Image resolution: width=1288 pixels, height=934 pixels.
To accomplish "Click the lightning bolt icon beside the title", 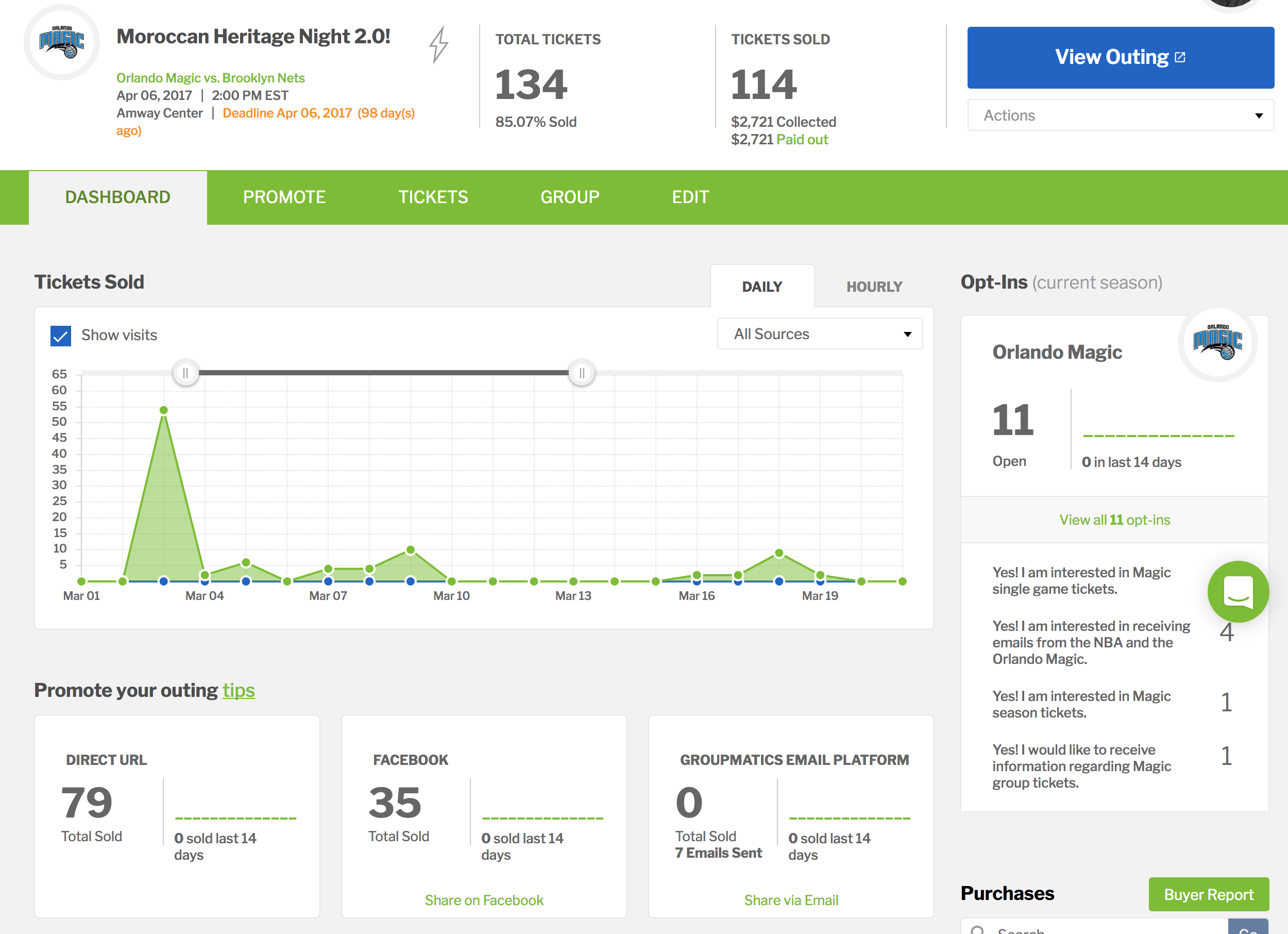I will click(438, 44).
